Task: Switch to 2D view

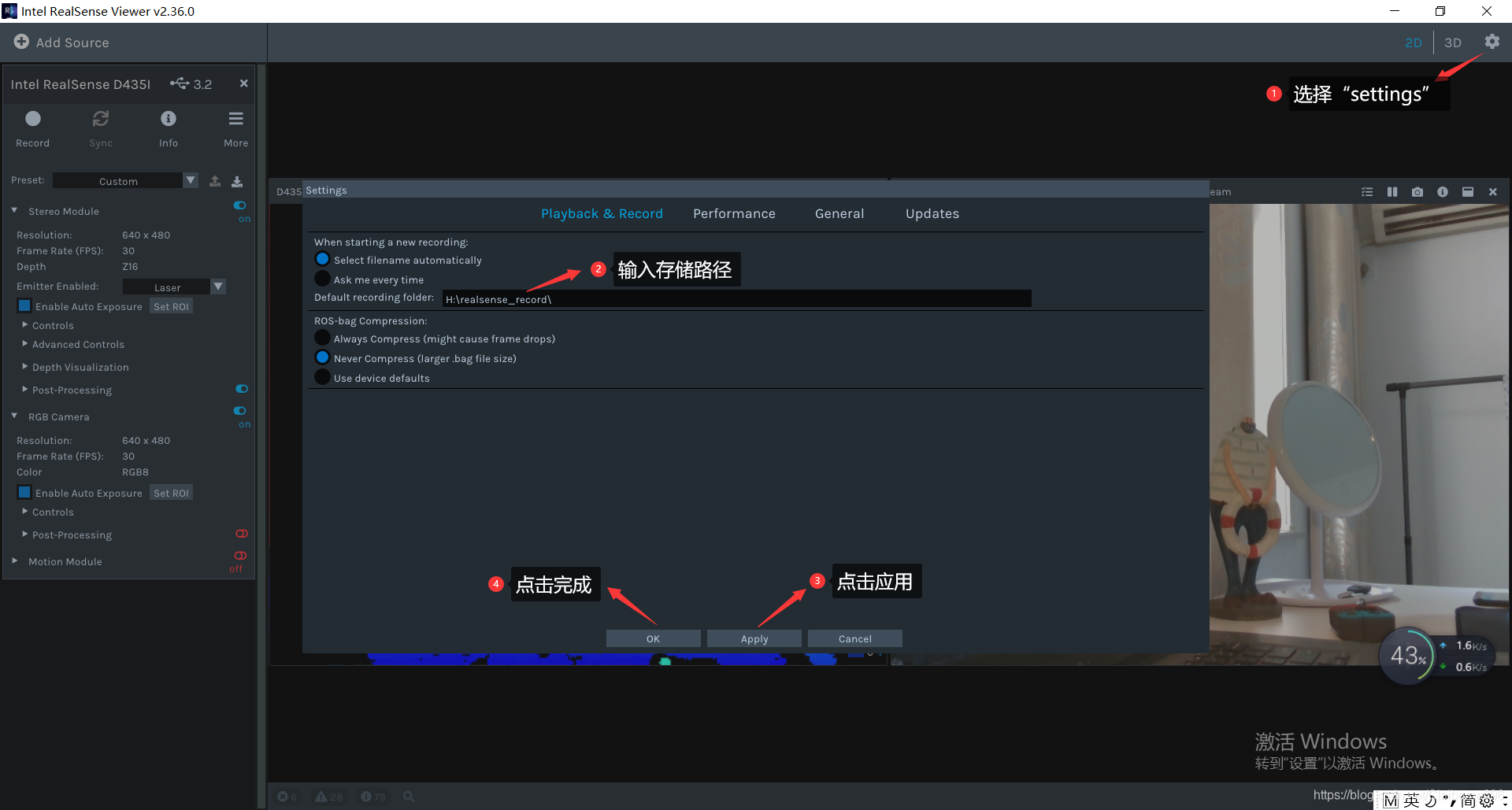Action: (x=1414, y=43)
